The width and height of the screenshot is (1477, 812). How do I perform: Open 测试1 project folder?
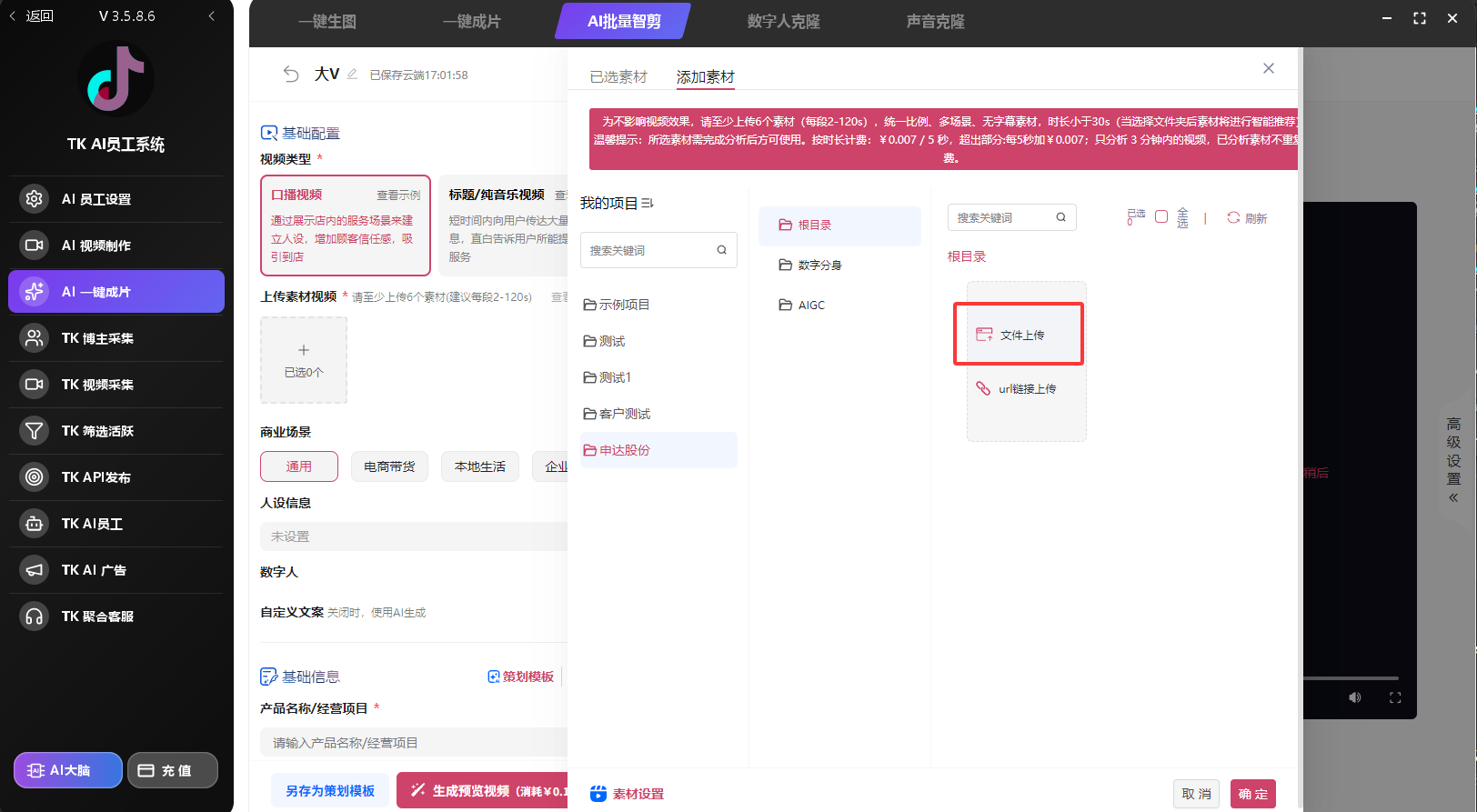pyautogui.click(x=658, y=377)
